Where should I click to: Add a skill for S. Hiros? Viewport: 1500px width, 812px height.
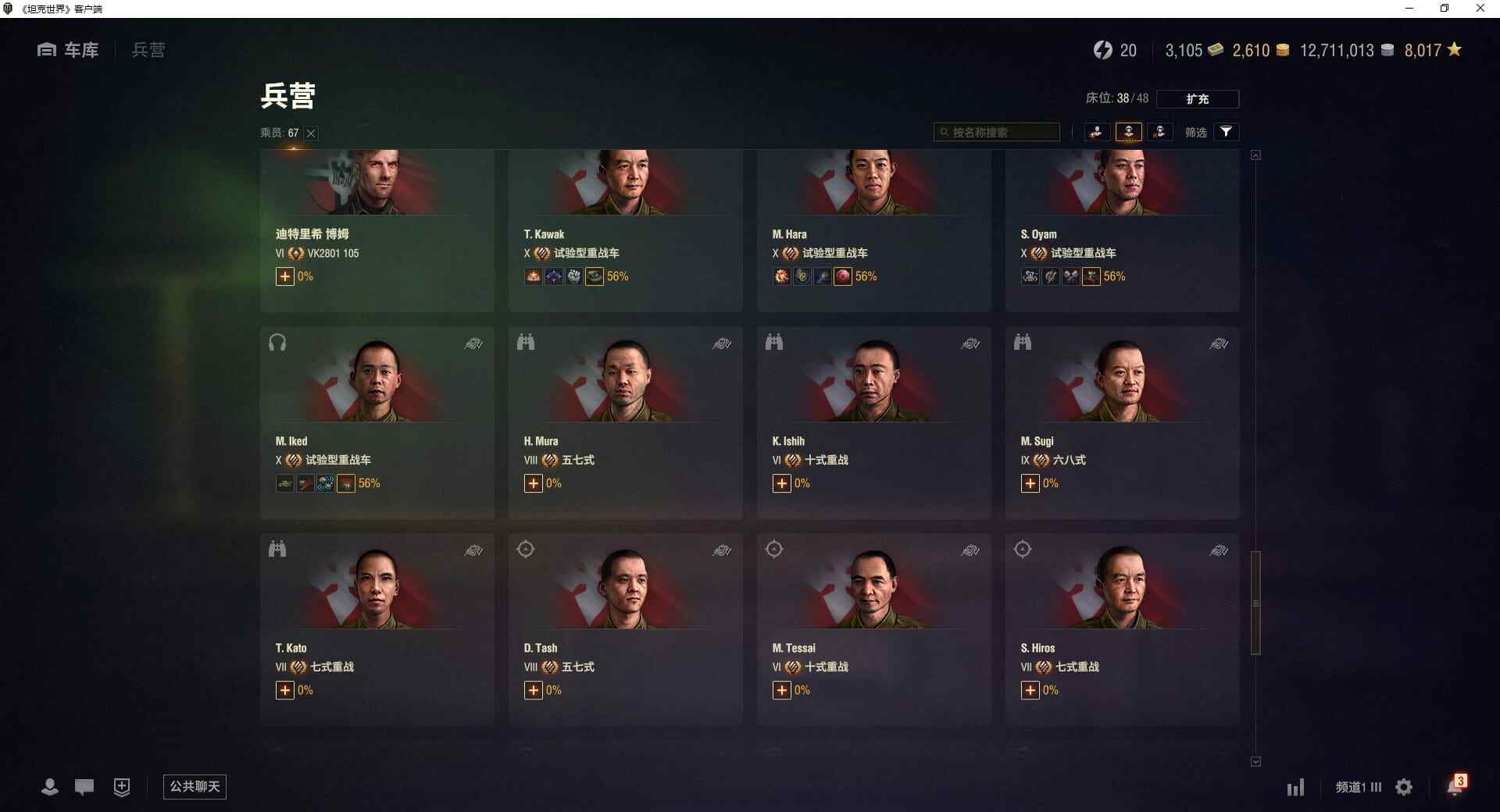pyautogui.click(x=1030, y=690)
